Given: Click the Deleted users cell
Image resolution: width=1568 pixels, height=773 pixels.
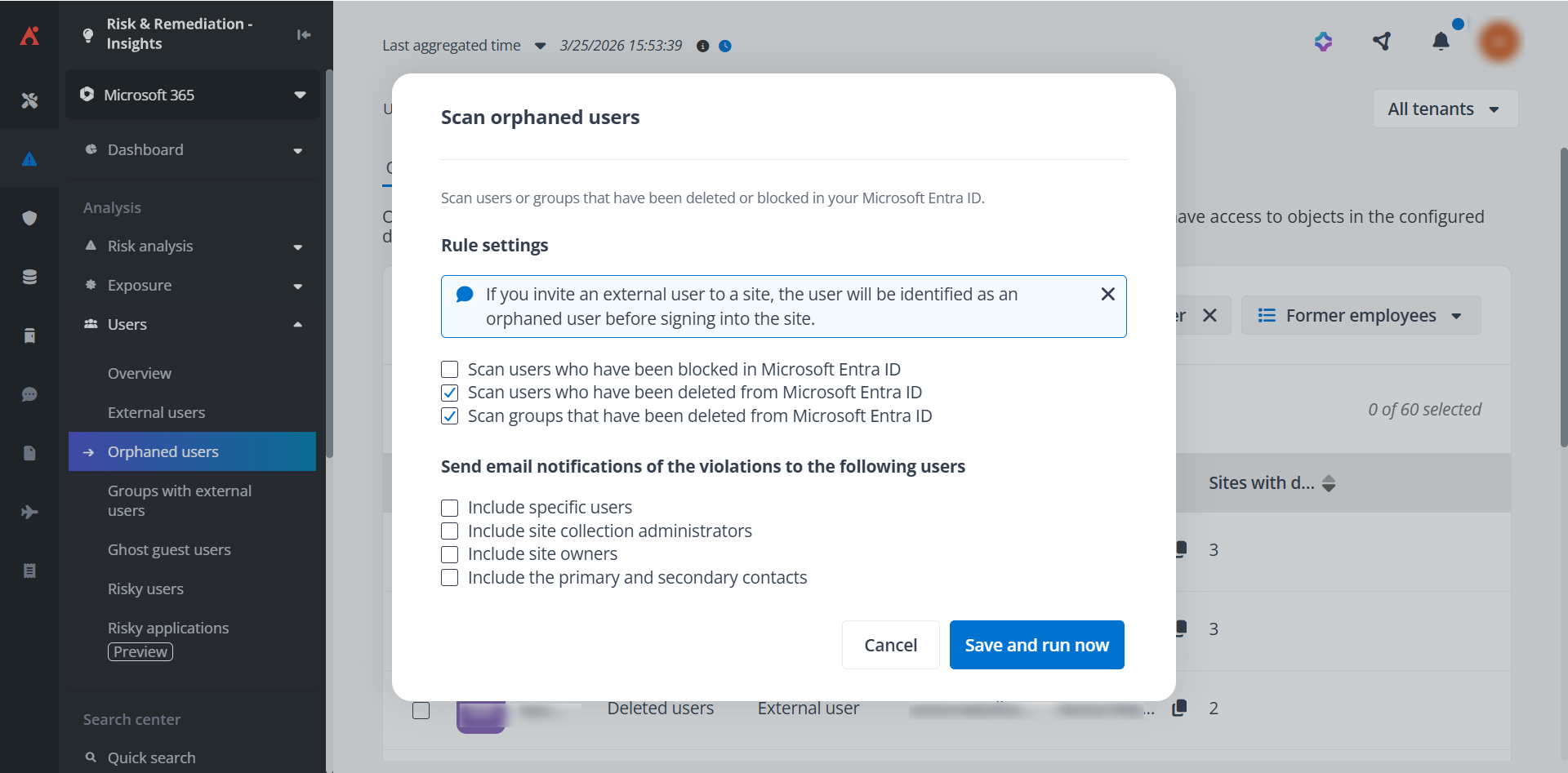Looking at the screenshot, I should pyautogui.click(x=661, y=709).
